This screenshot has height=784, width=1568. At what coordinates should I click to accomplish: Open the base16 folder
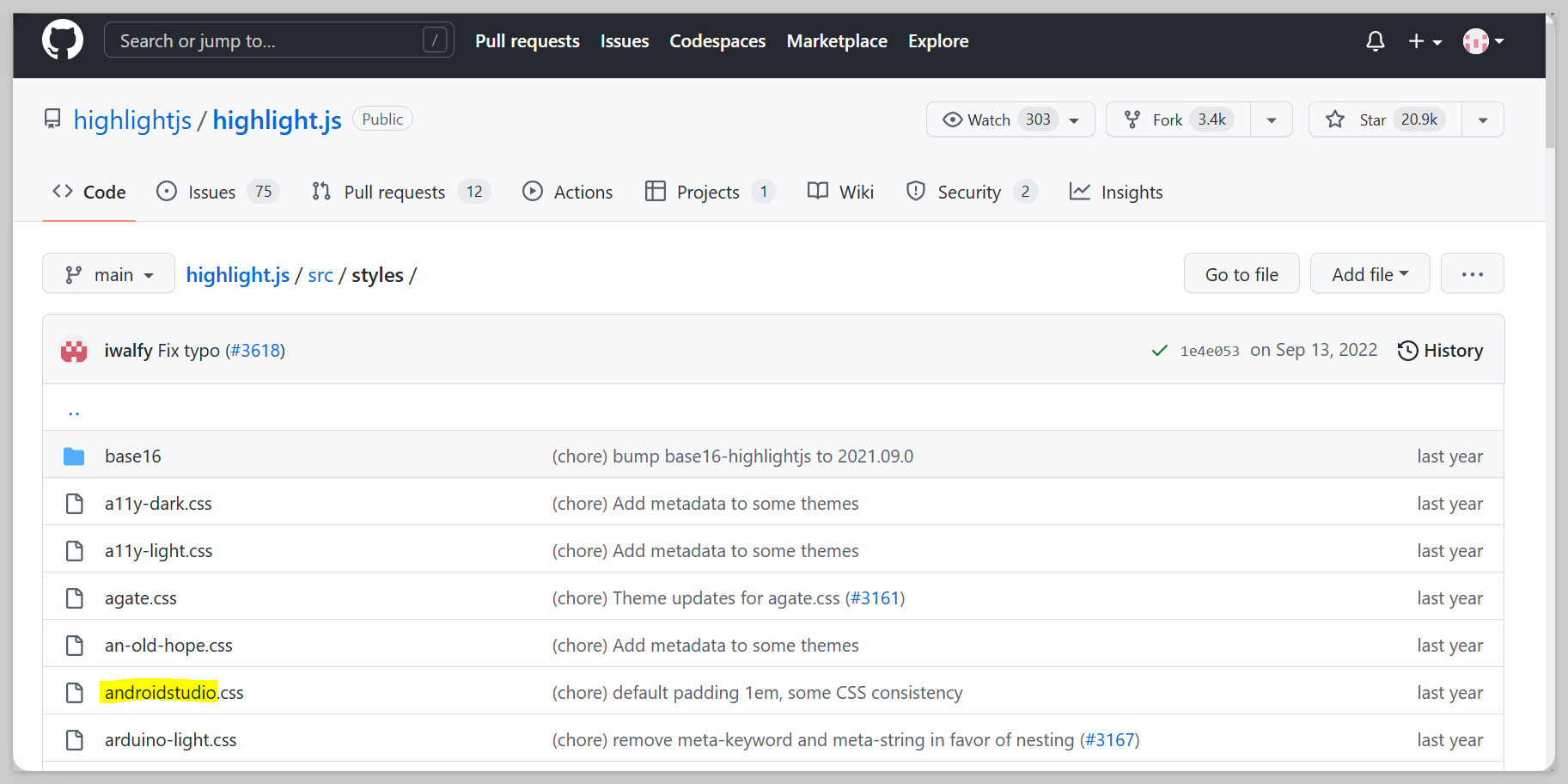tap(133, 456)
